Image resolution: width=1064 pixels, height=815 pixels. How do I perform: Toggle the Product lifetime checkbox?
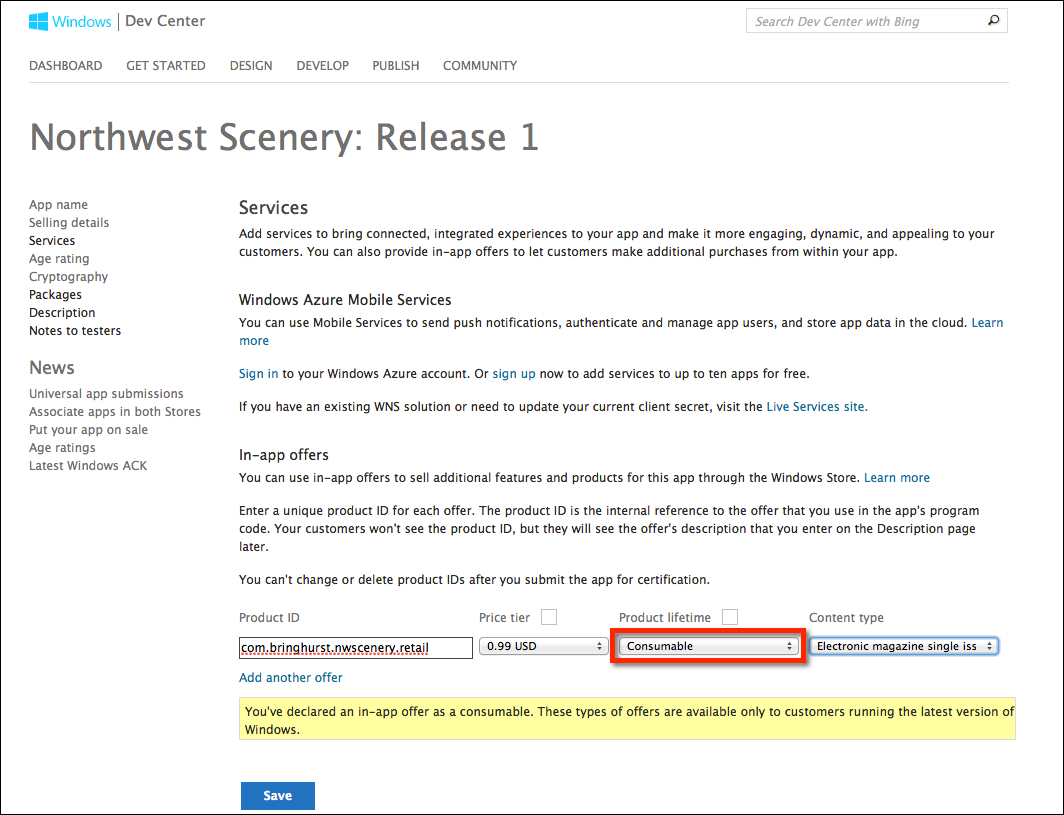(730, 617)
